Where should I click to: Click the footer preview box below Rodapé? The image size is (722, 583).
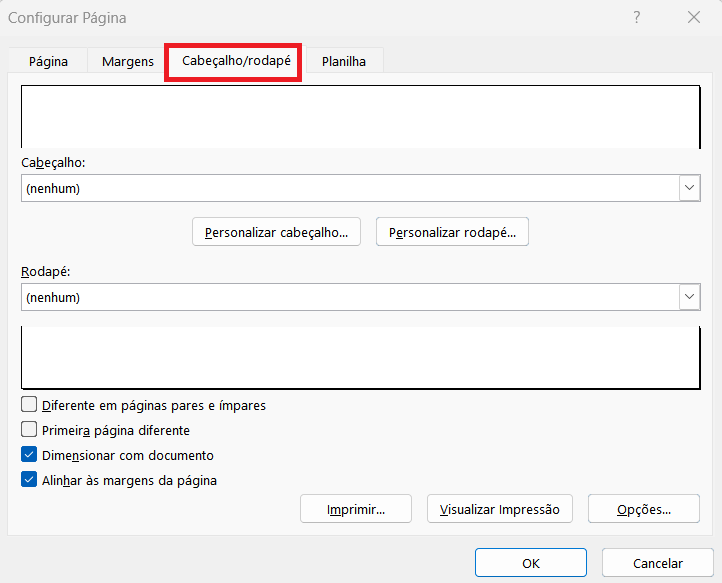pos(360,355)
